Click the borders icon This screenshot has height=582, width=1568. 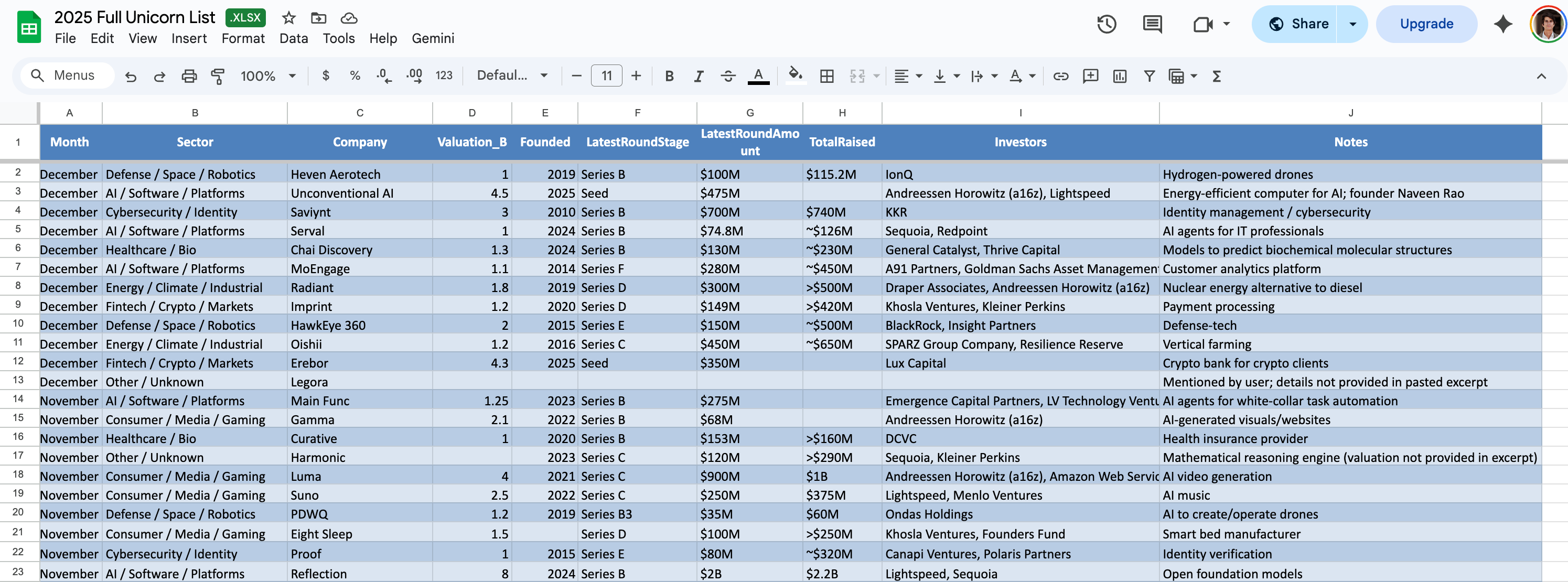click(x=826, y=76)
